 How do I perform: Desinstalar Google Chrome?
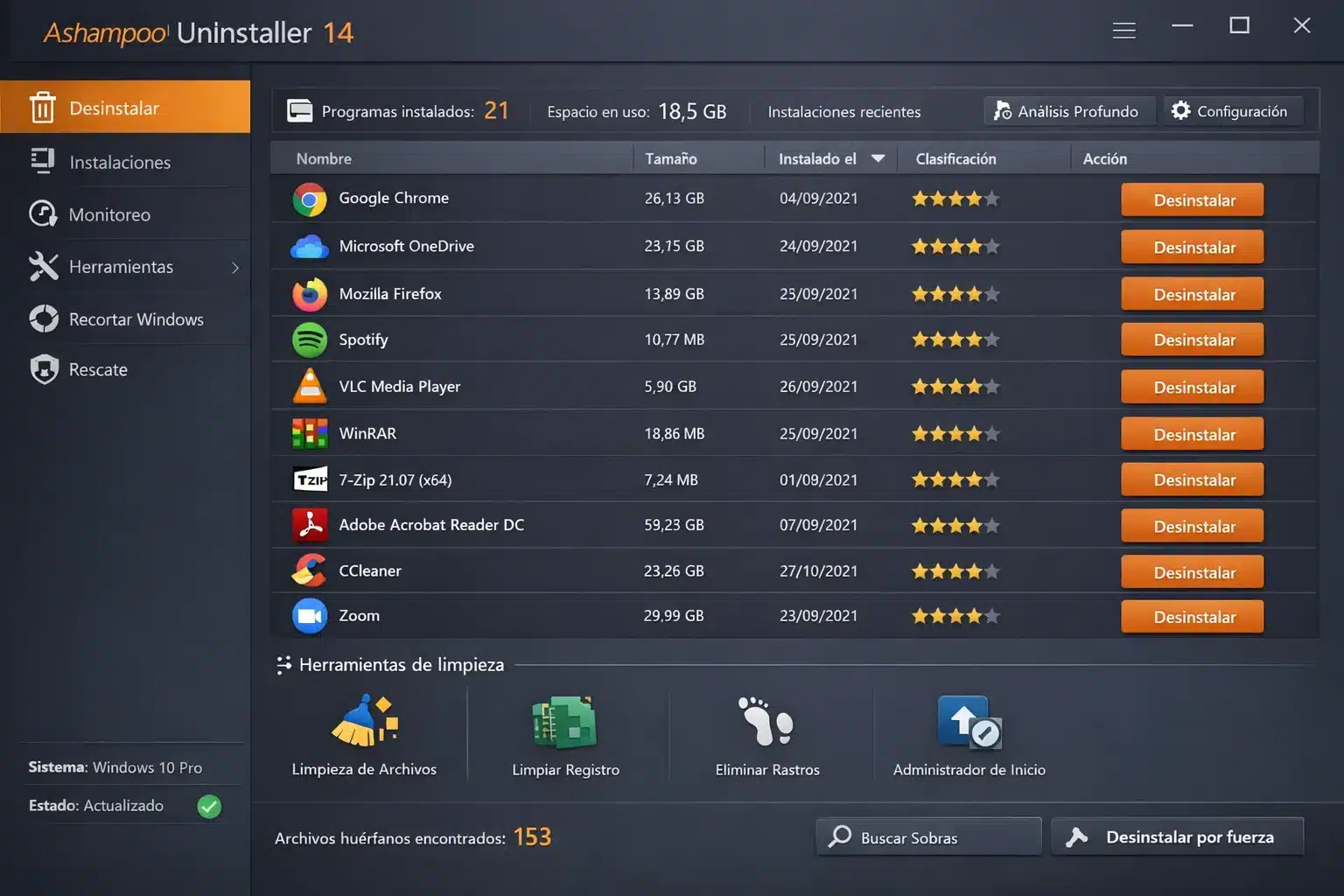point(1192,199)
